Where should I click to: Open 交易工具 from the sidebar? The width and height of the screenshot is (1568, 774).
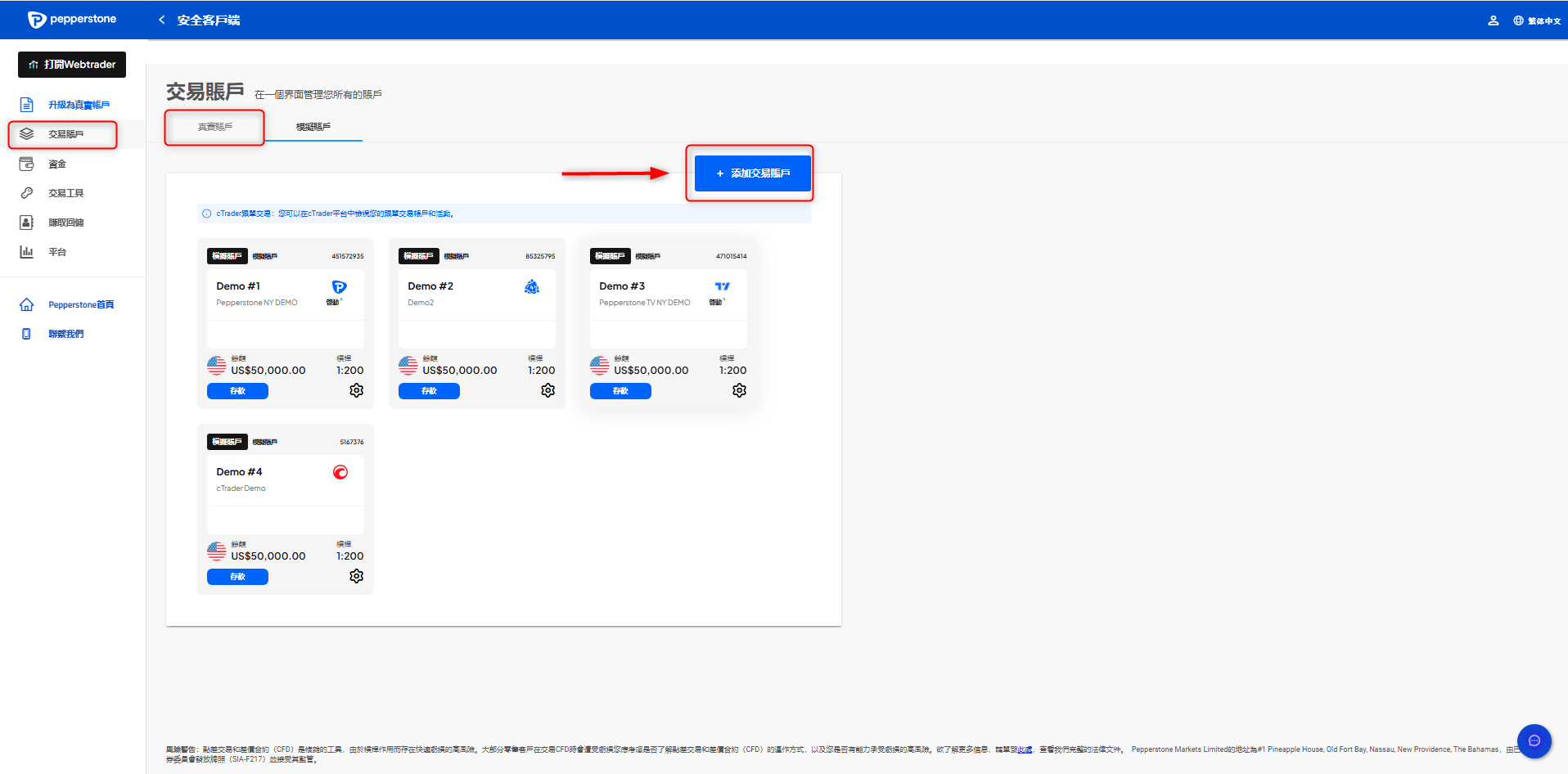tap(65, 193)
